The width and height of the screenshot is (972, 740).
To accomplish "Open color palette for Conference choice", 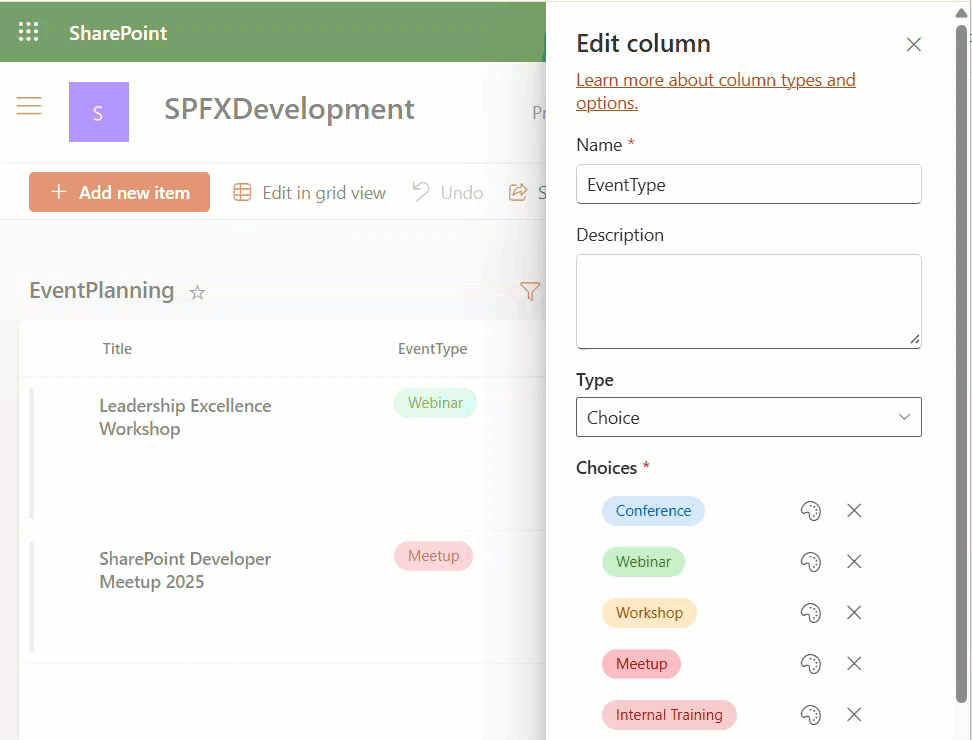I will (811, 511).
